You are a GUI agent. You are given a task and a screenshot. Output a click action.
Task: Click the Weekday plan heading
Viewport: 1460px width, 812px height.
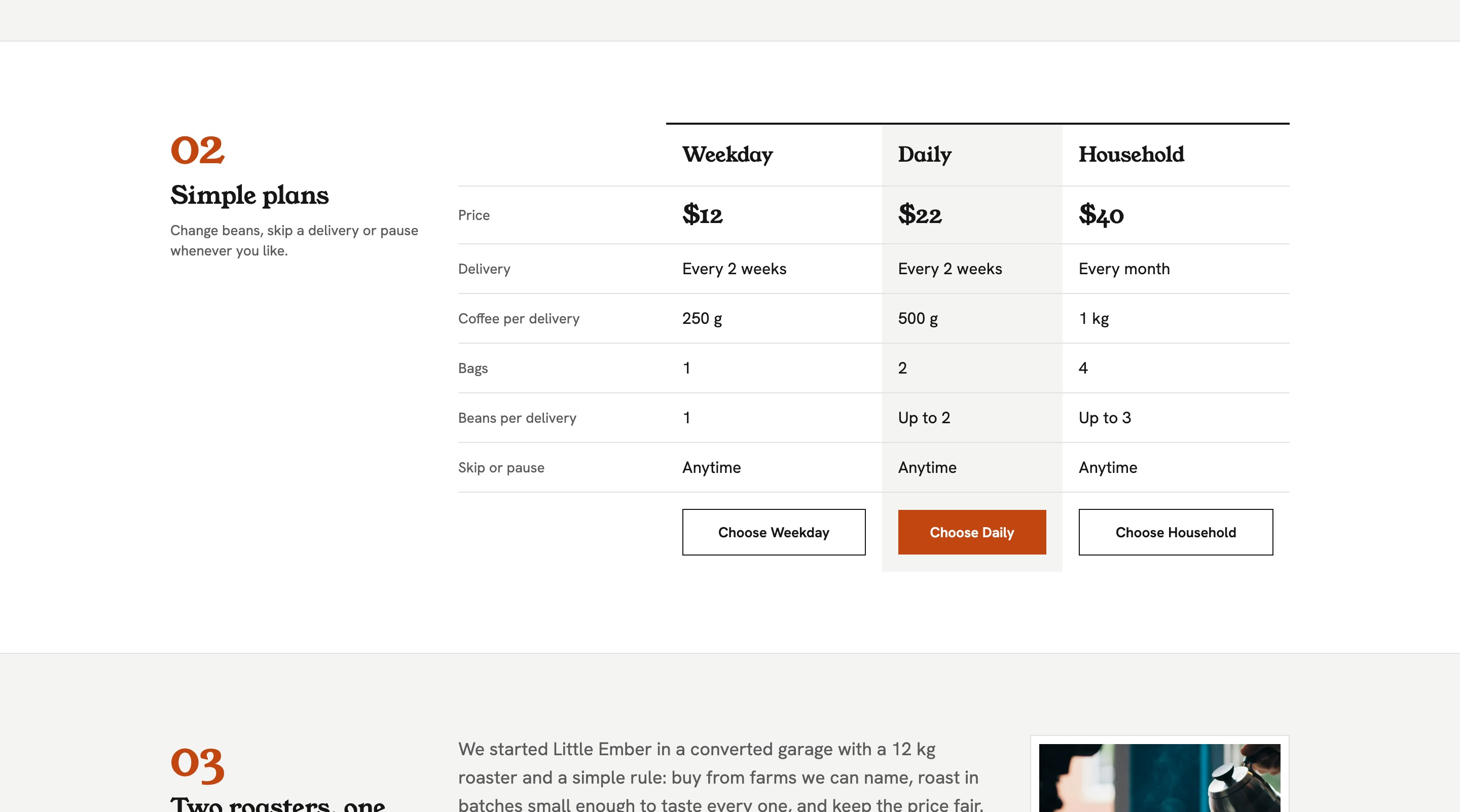727,155
